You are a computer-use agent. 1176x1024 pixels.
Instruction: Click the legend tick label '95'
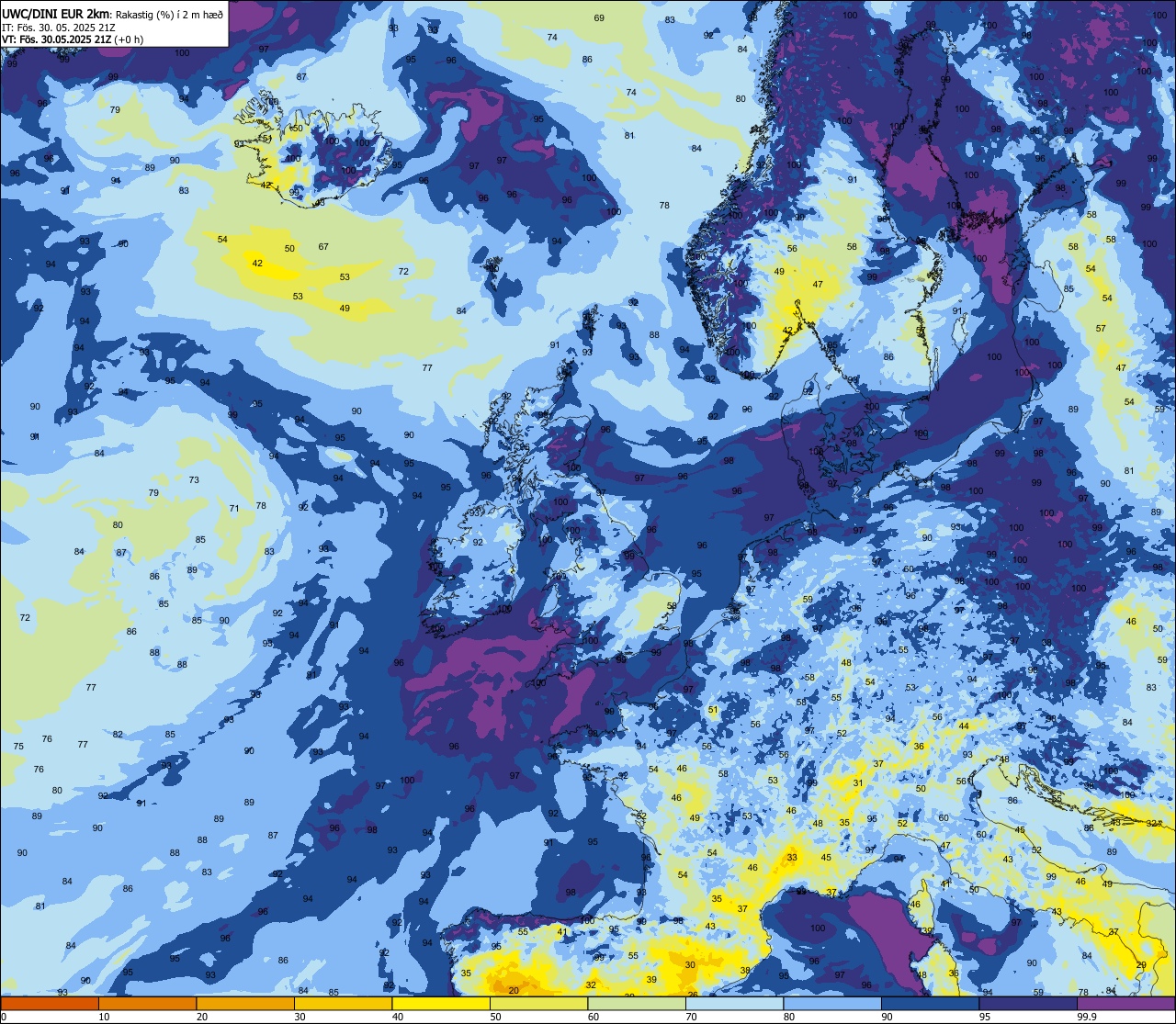986,1017
